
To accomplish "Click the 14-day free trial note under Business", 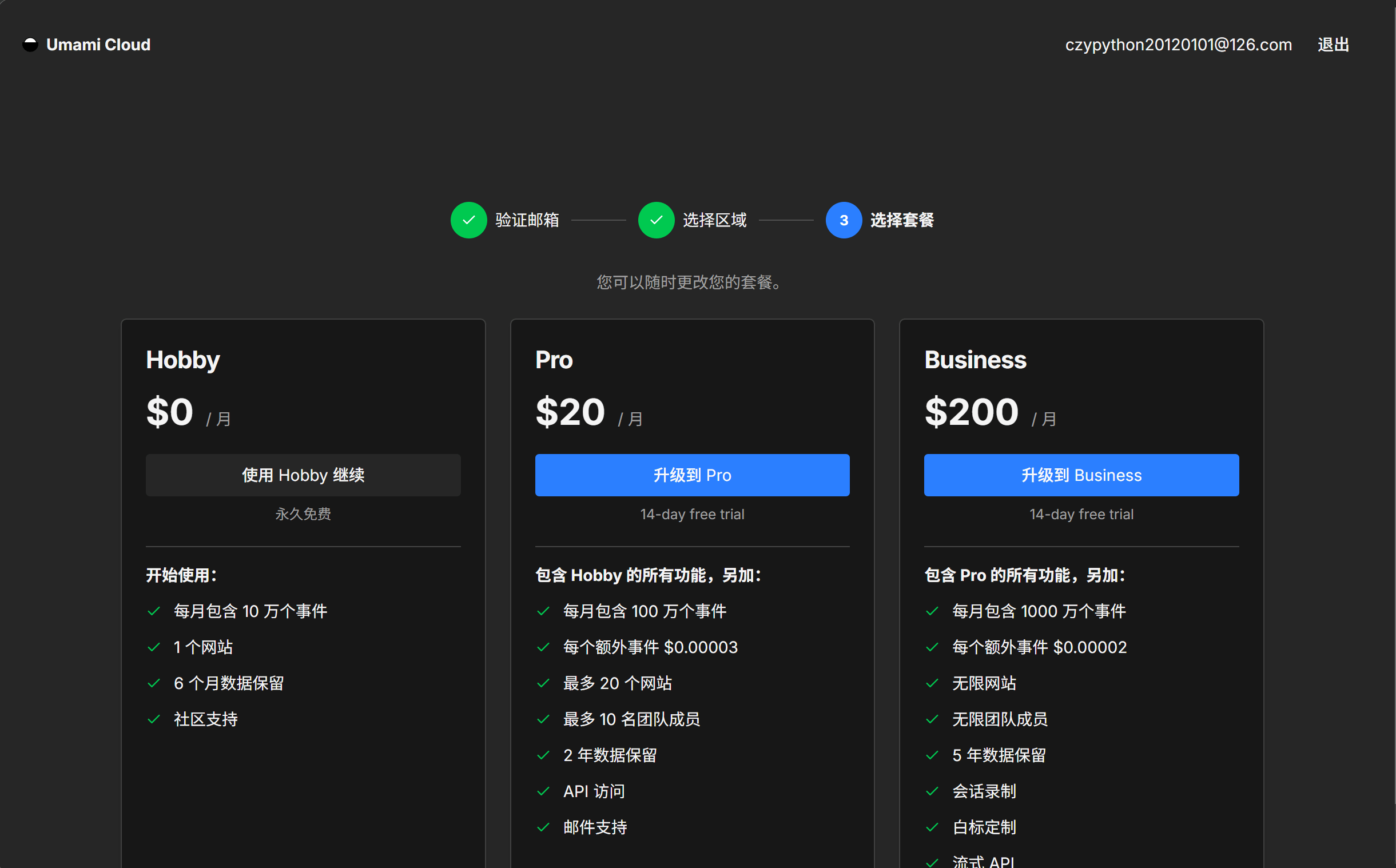I will pos(1081,515).
